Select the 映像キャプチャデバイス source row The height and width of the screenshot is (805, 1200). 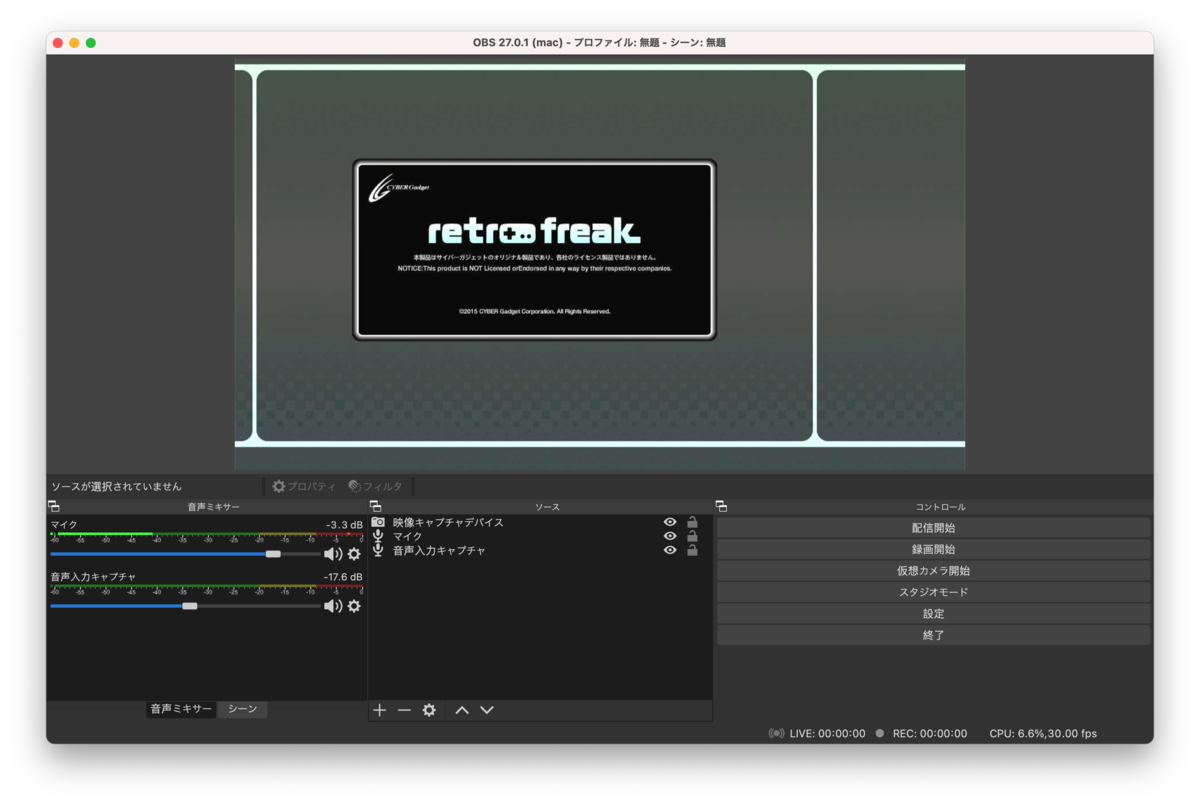(x=540, y=522)
